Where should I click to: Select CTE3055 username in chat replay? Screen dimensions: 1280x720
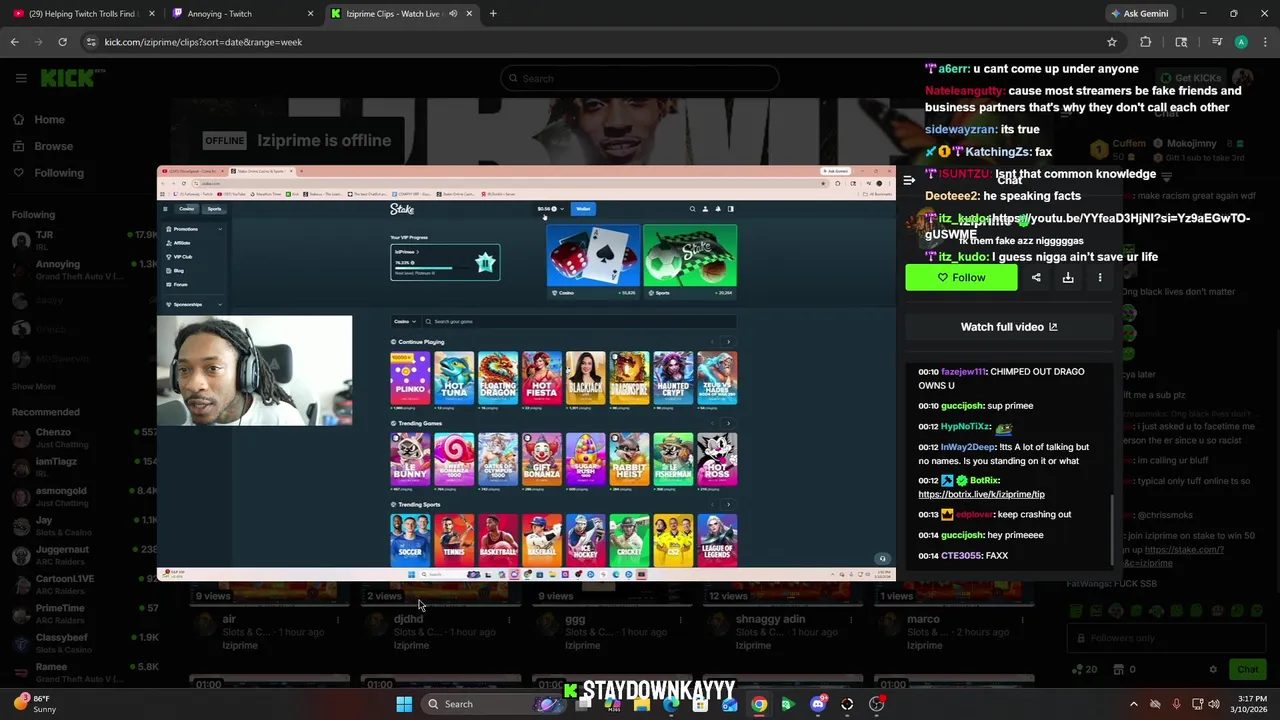pyautogui.click(x=961, y=556)
